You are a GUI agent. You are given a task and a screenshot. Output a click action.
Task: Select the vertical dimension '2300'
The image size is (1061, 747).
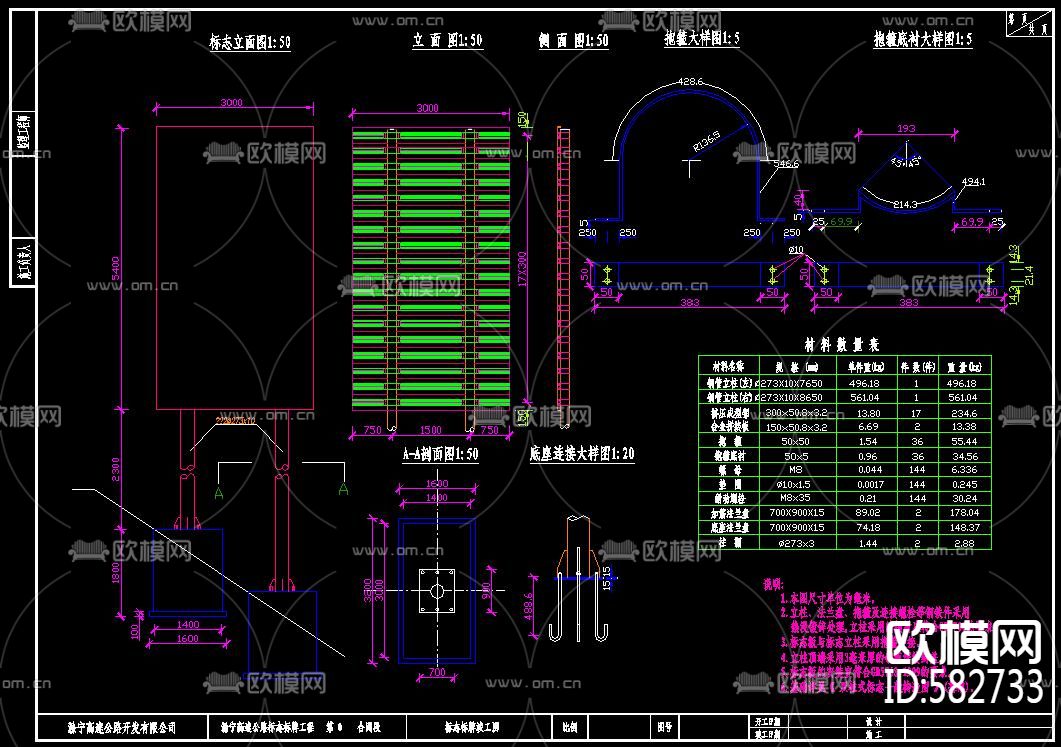(x=116, y=469)
